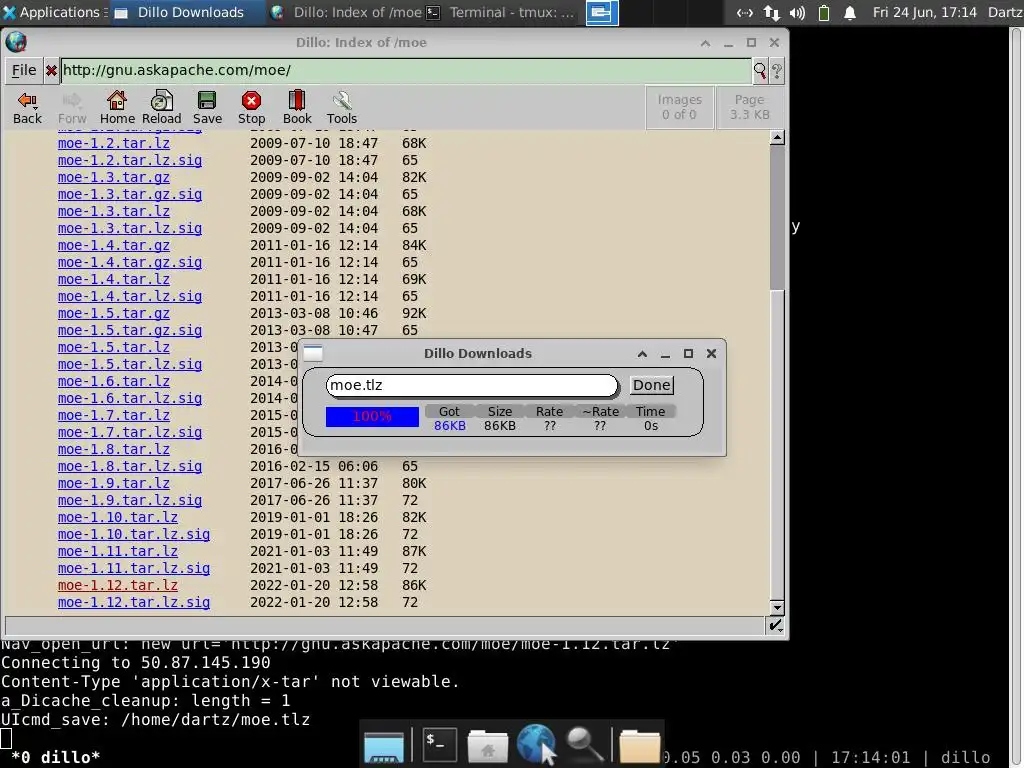Screen dimensions: 1024x768
Task: Click the workspace switcher icon in top panel
Action: pyautogui.click(x=601, y=12)
